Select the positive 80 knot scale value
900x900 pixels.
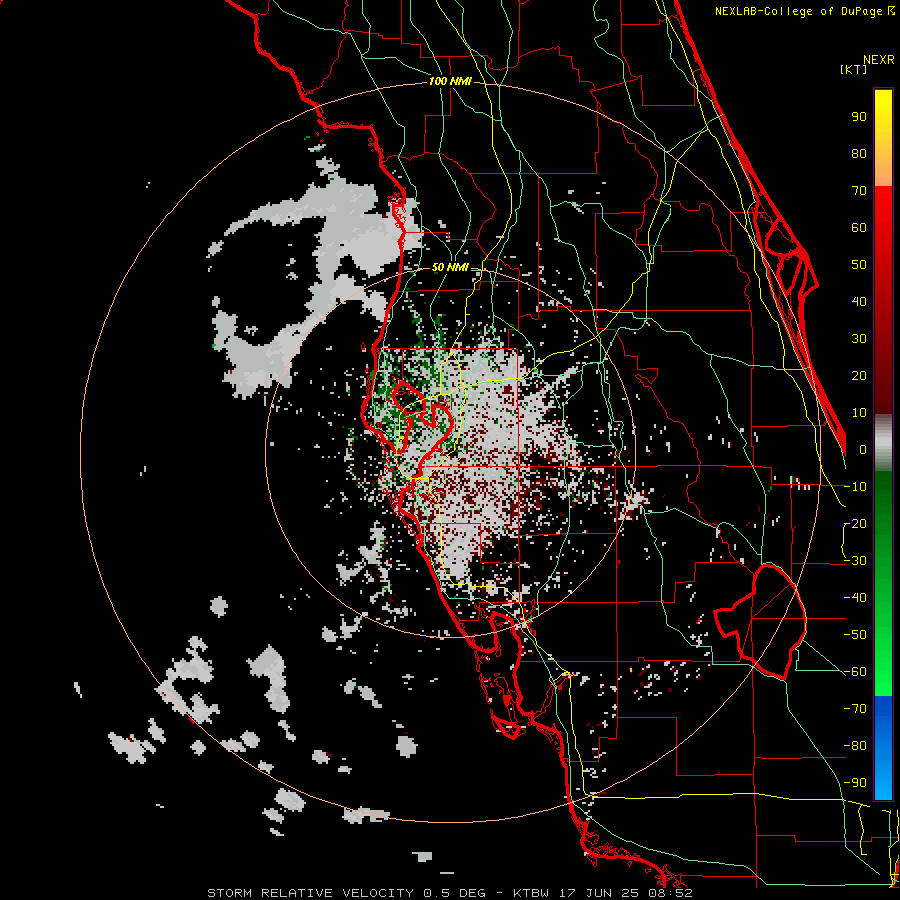[x=859, y=153]
